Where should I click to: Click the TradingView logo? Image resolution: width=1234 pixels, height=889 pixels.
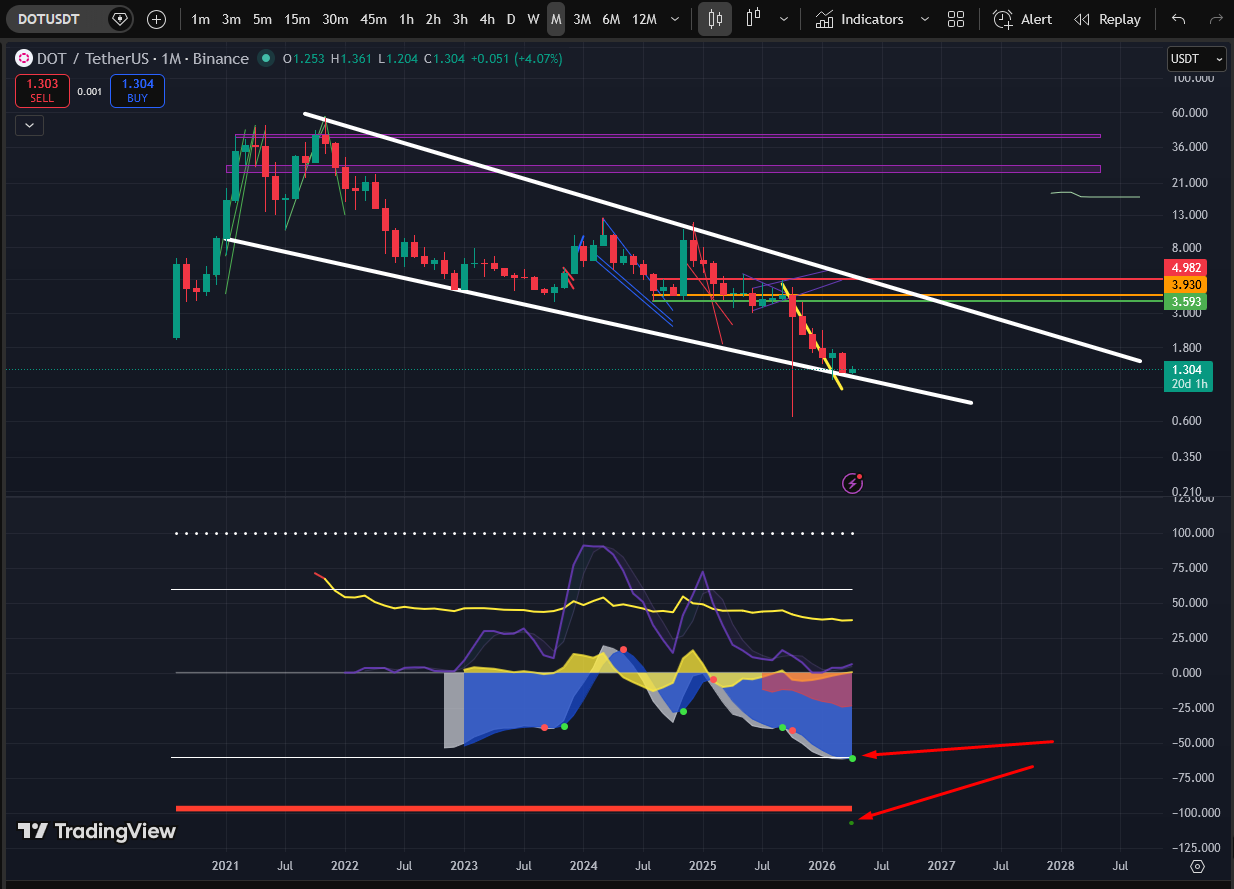97,831
